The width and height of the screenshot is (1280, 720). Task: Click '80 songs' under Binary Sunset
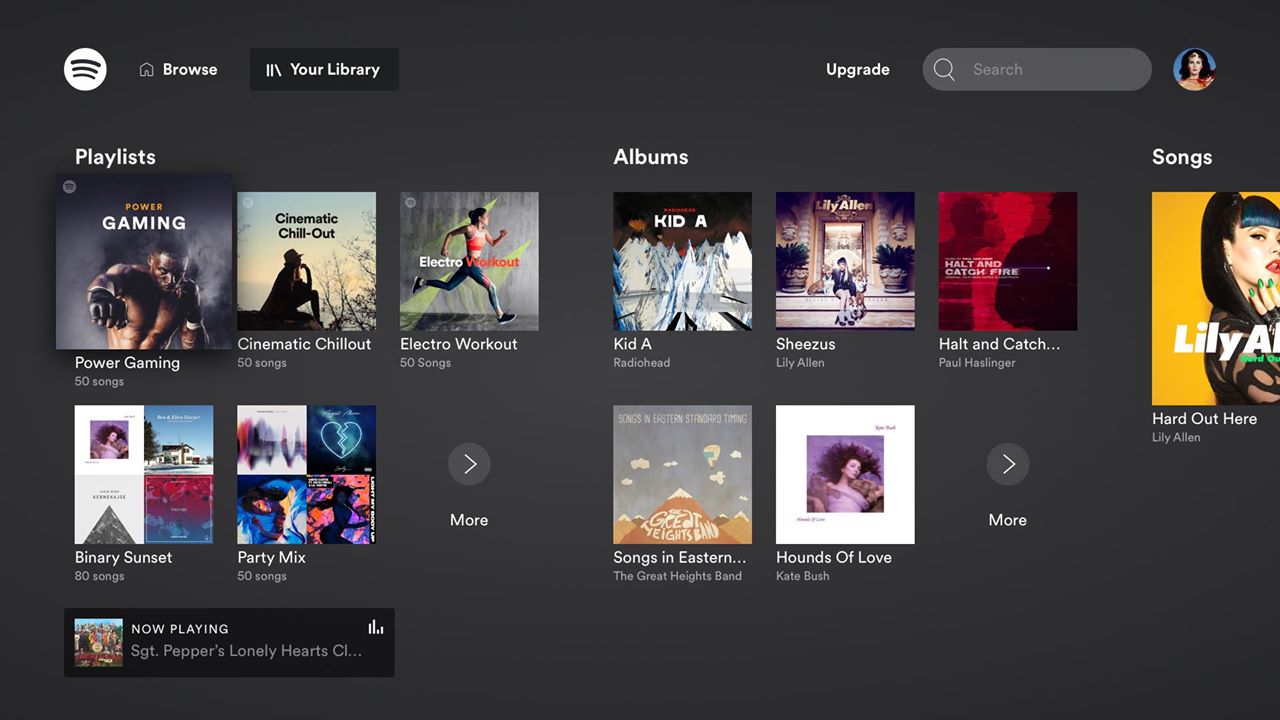coord(99,576)
